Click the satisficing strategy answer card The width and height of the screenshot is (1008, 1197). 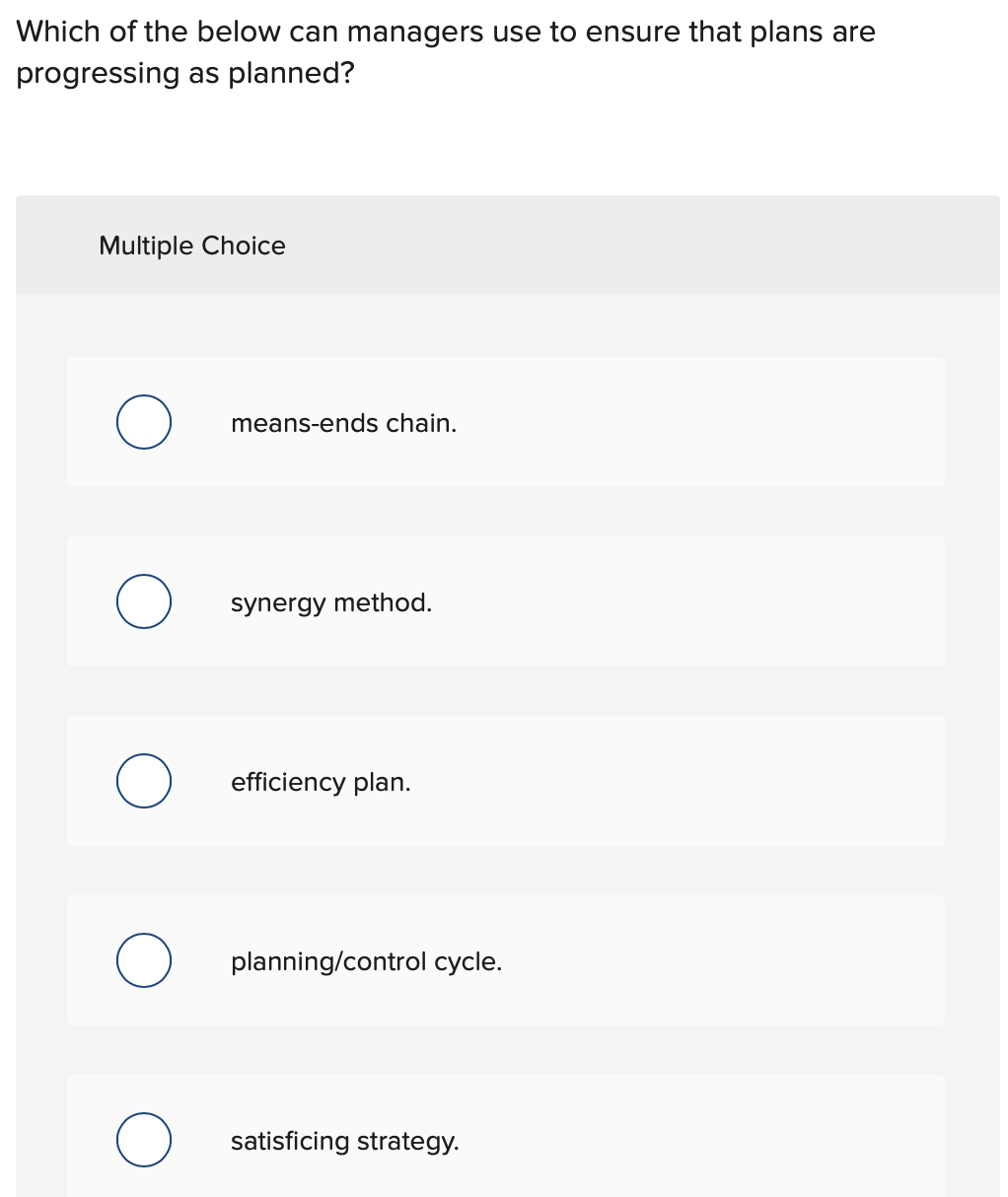pyautogui.click(x=505, y=1139)
